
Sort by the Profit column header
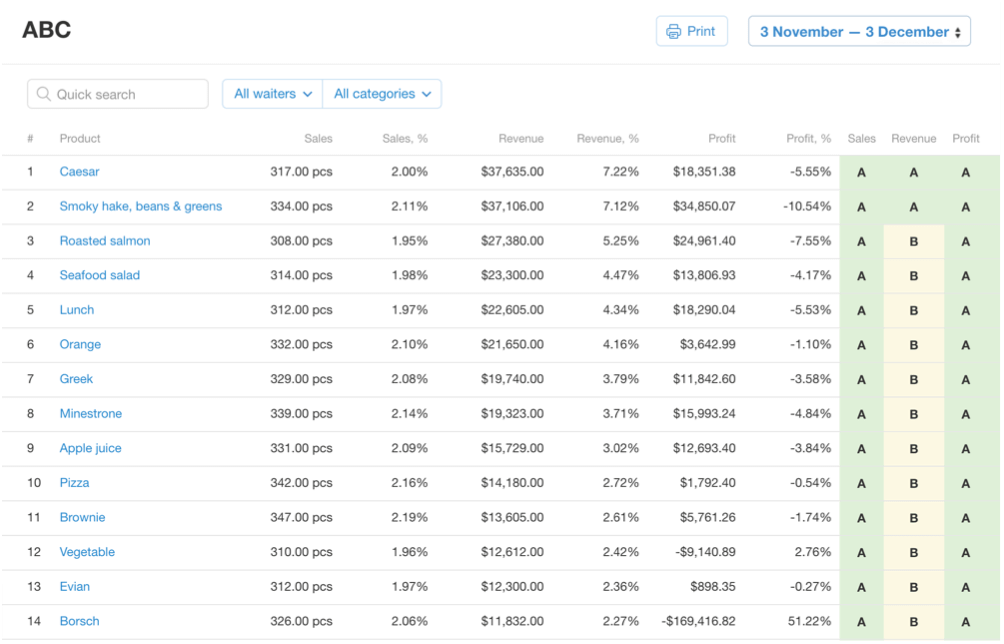pos(721,139)
